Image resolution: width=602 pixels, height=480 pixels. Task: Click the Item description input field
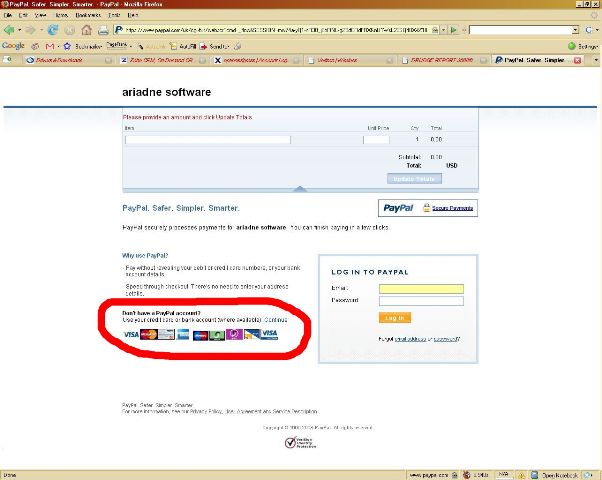click(x=208, y=140)
